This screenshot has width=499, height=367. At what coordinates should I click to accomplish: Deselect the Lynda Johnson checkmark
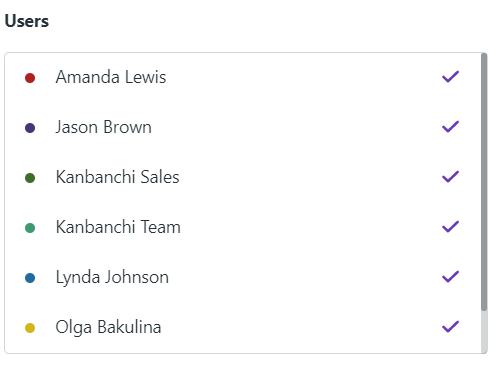pyautogui.click(x=450, y=277)
